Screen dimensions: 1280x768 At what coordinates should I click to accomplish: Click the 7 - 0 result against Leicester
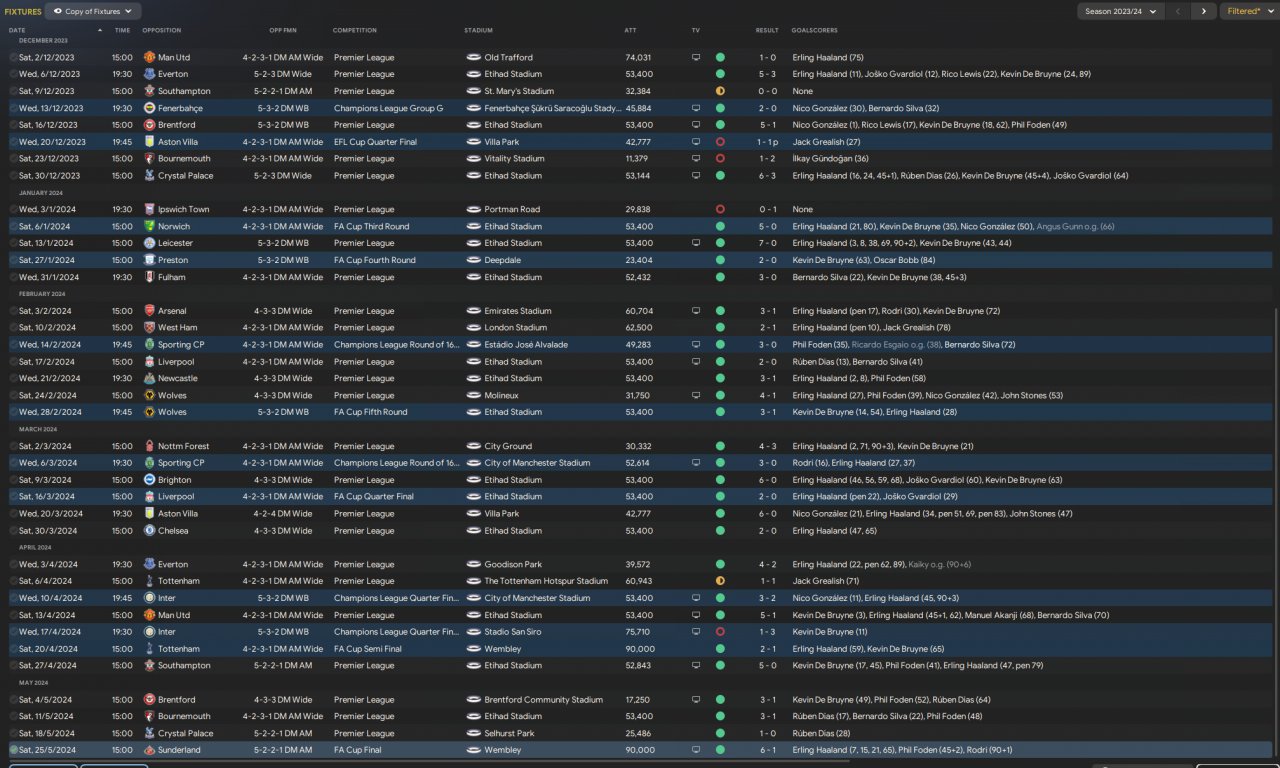[x=767, y=243]
